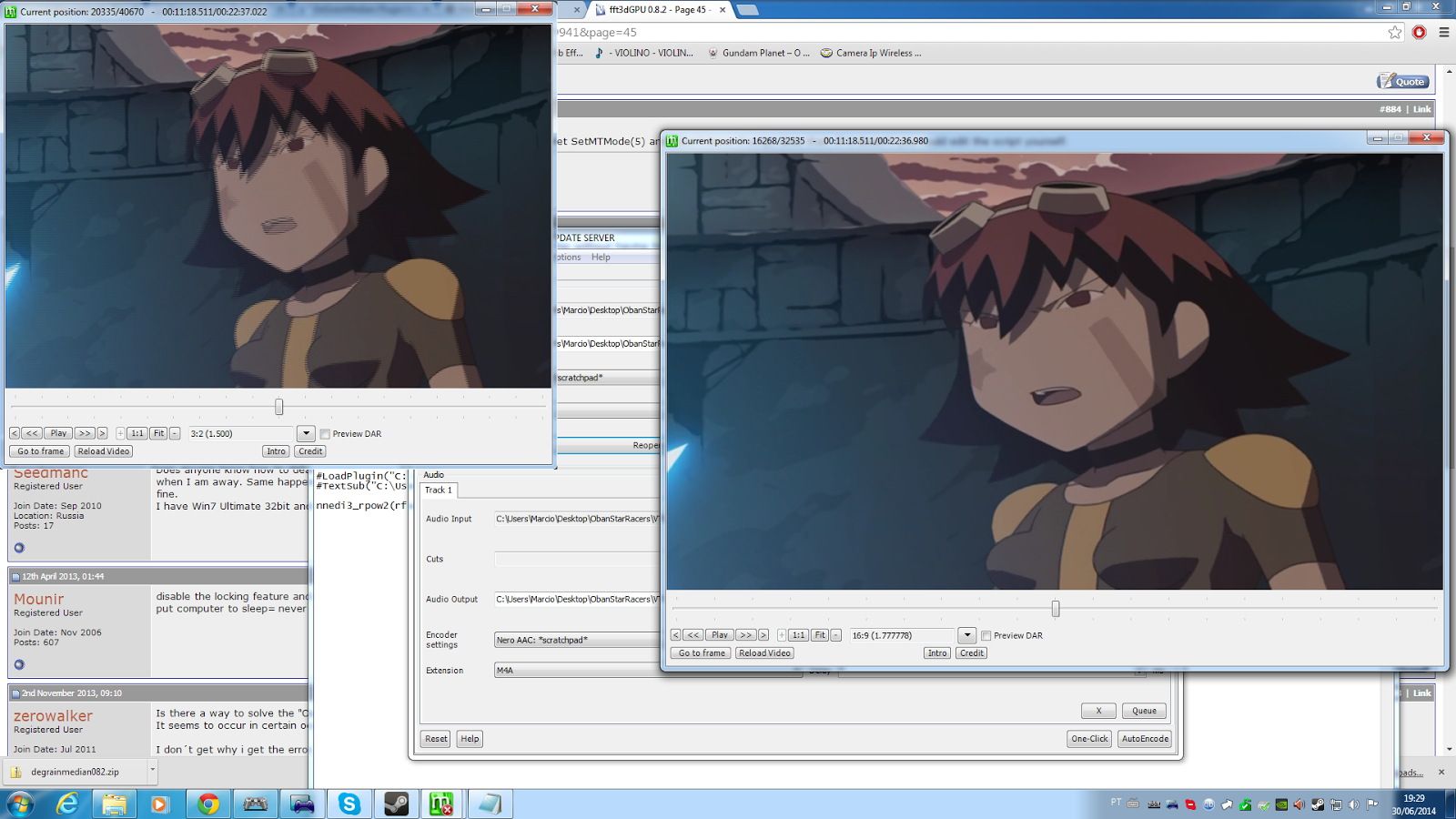The image size is (1456, 819).
Task: Click the orange muted speaker tray icon
Action: pos(1299,804)
